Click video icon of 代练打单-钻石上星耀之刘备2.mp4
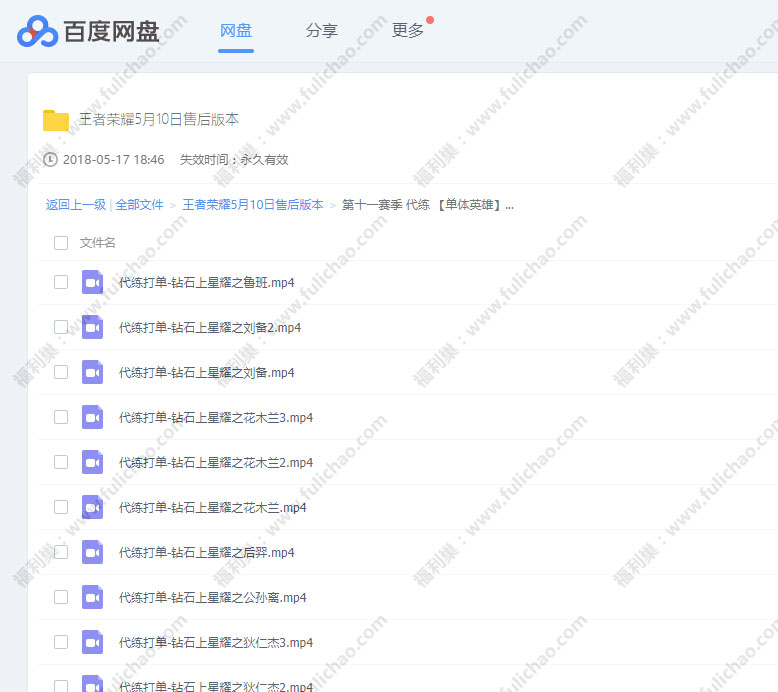778x692 pixels. point(92,327)
